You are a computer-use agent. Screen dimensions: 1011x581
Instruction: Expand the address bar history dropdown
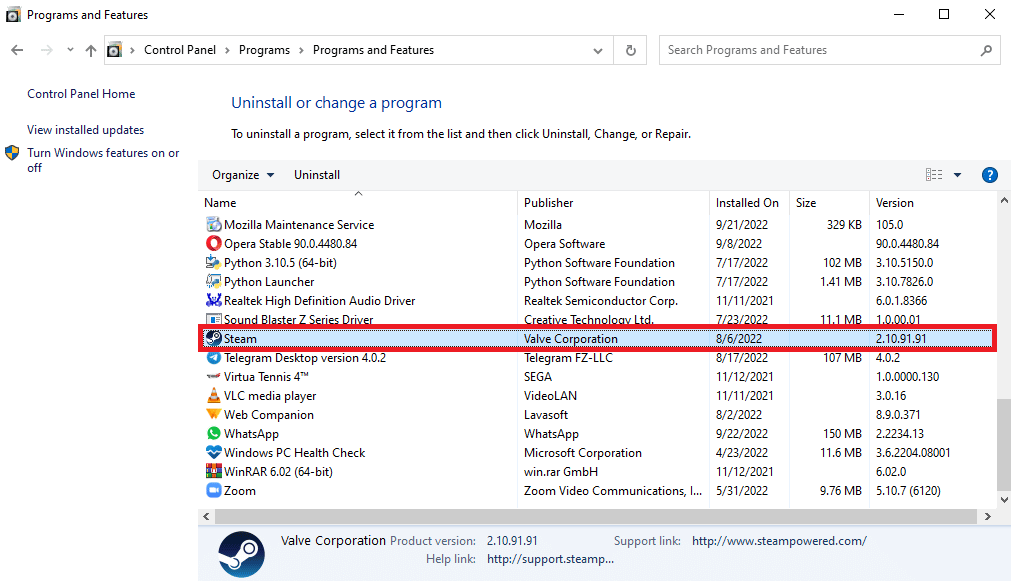[598, 50]
